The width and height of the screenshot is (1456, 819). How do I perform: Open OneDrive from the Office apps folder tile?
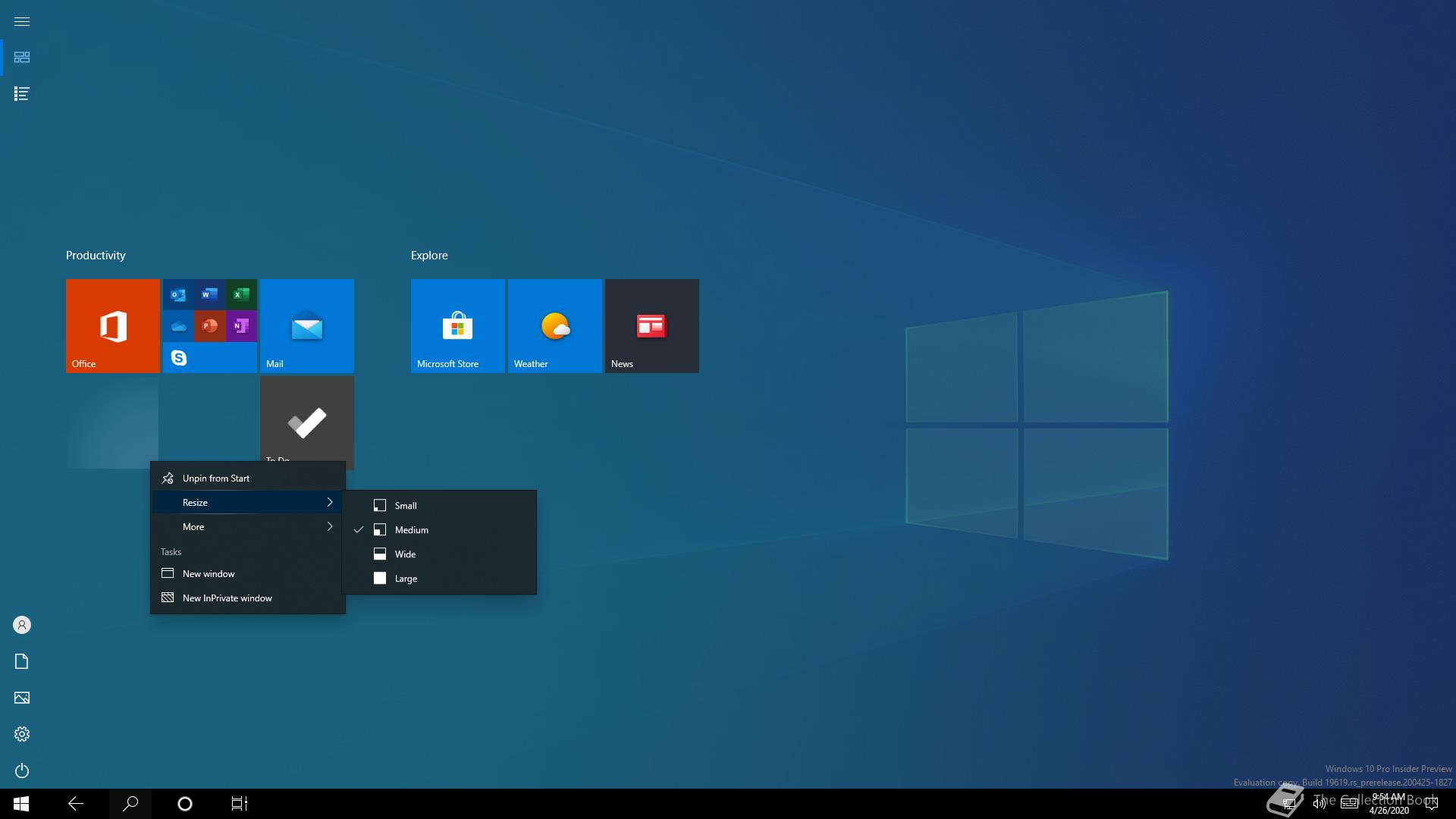coord(178,326)
